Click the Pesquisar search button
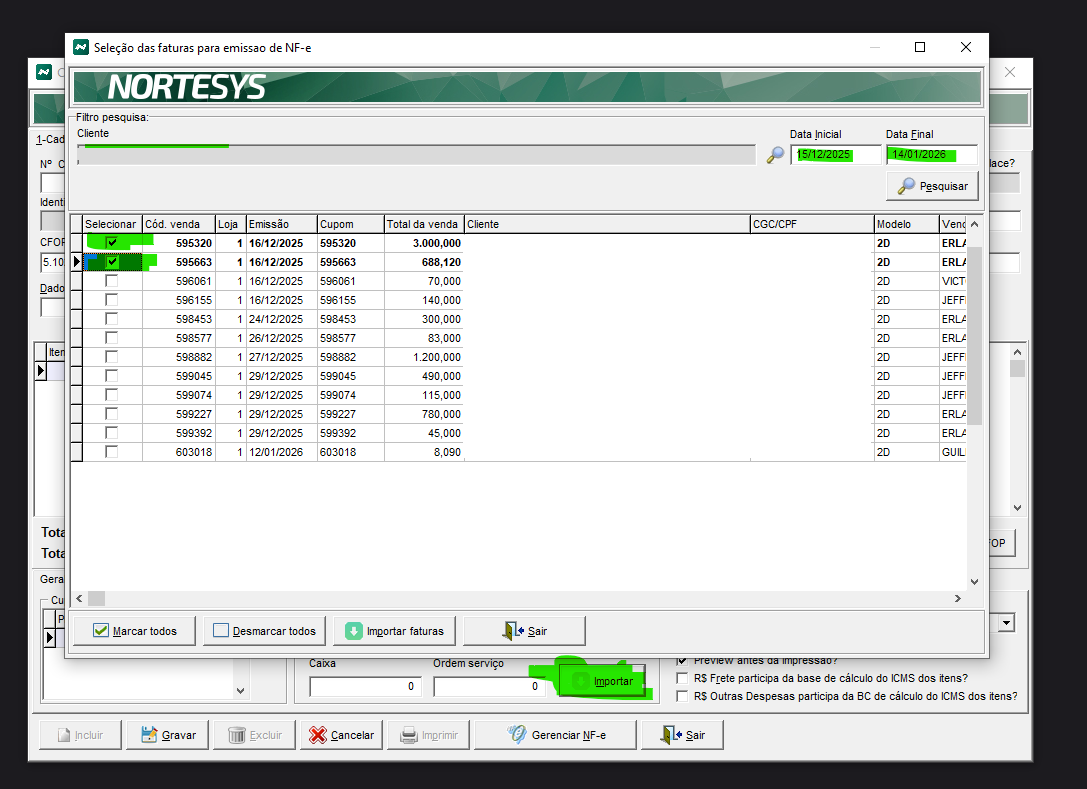Image resolution: width=1087 pixels, height=789 pixels. [932, 186]
